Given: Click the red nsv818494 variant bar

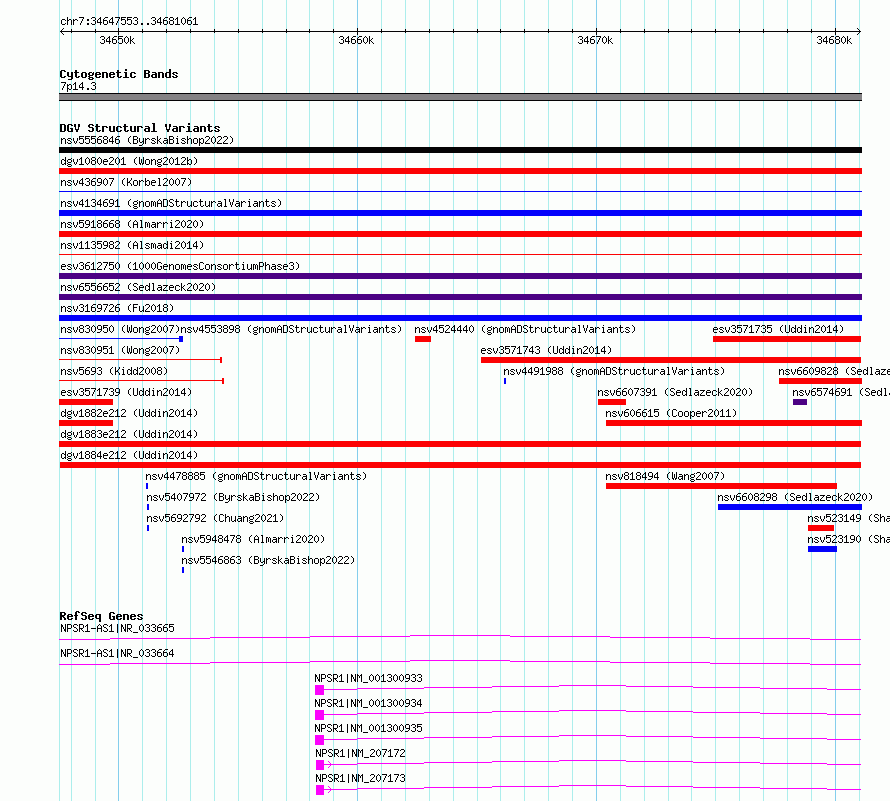Looking at the screenshot, I should 721,486.
